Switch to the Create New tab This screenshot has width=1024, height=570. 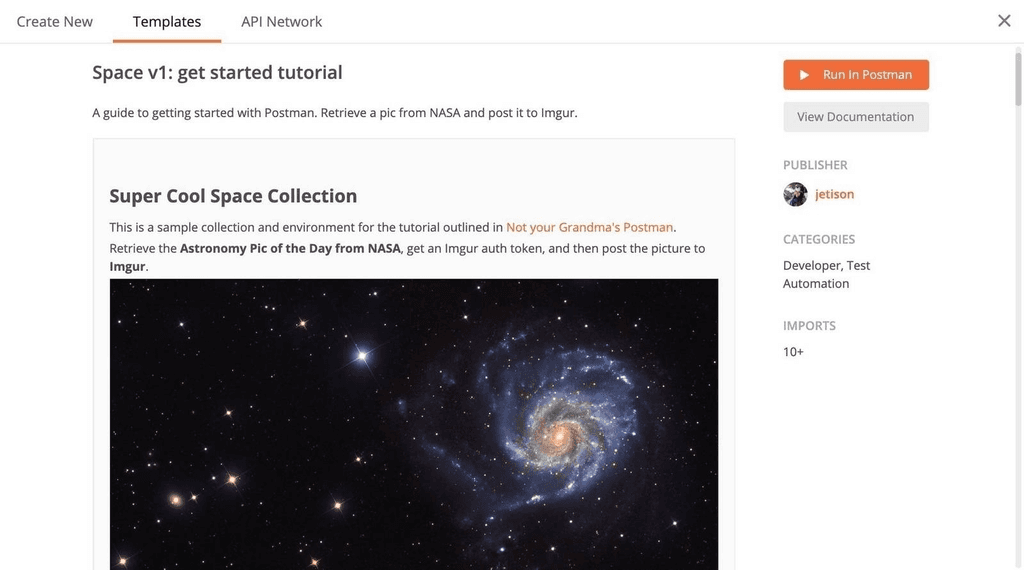55,21
